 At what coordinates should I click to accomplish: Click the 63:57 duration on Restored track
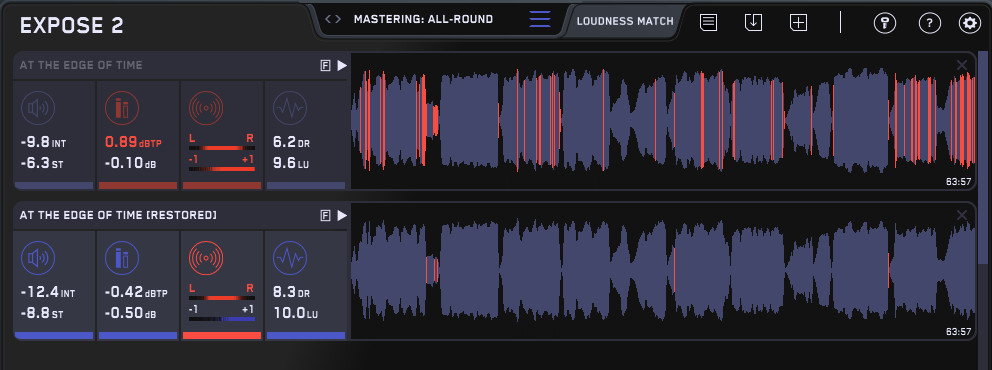coord(958,332)
